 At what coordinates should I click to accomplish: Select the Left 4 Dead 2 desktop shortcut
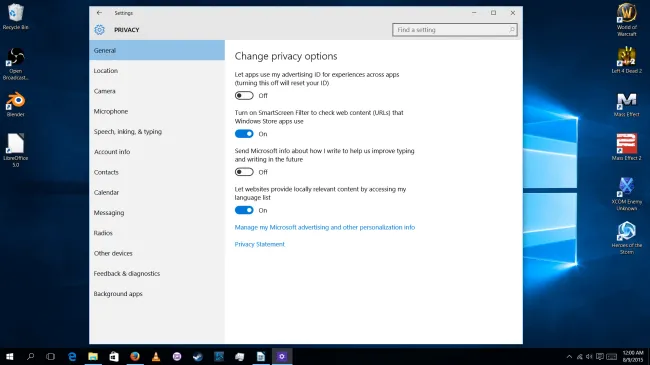(x=627, y=60)
